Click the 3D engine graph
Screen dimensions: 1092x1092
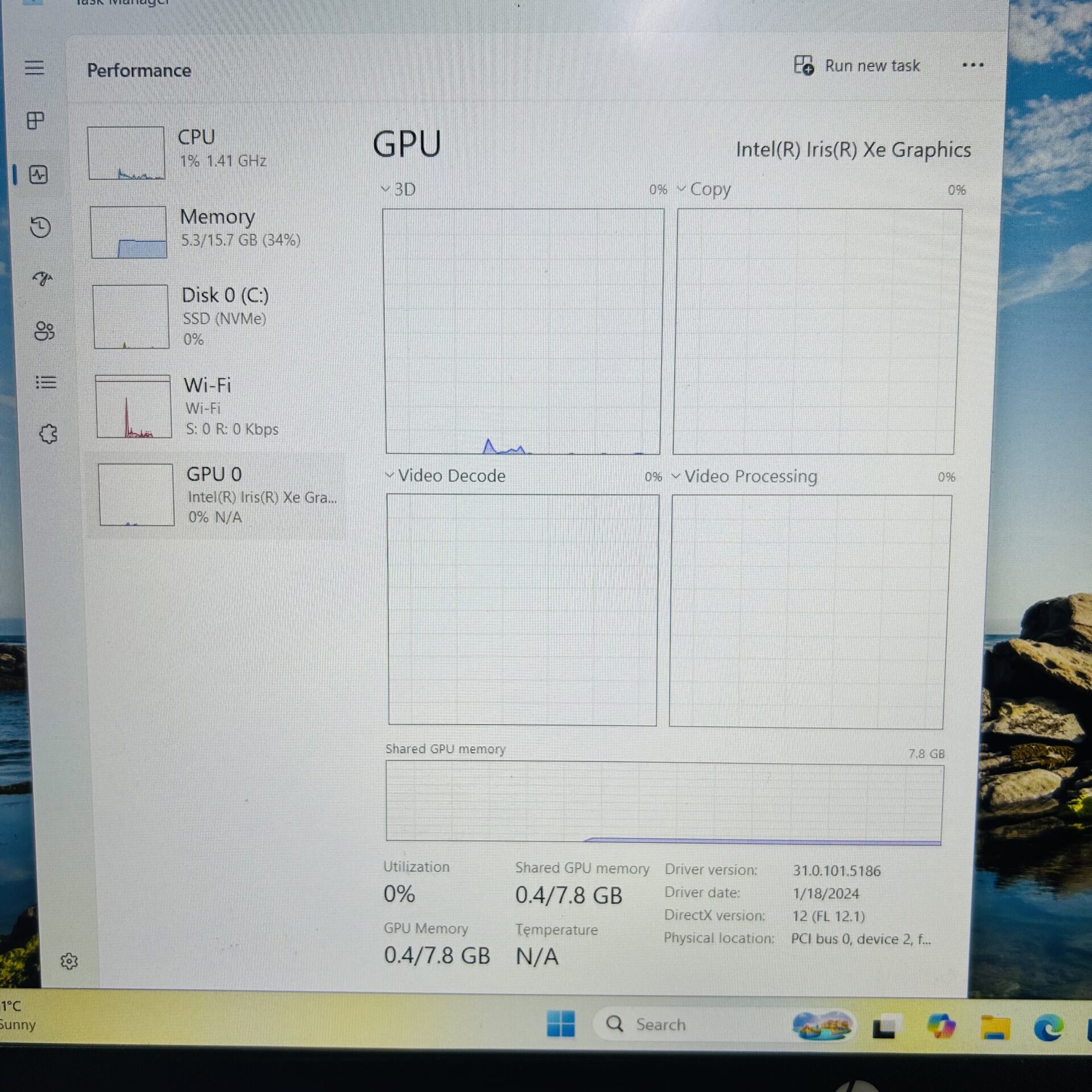click(523, 332)
